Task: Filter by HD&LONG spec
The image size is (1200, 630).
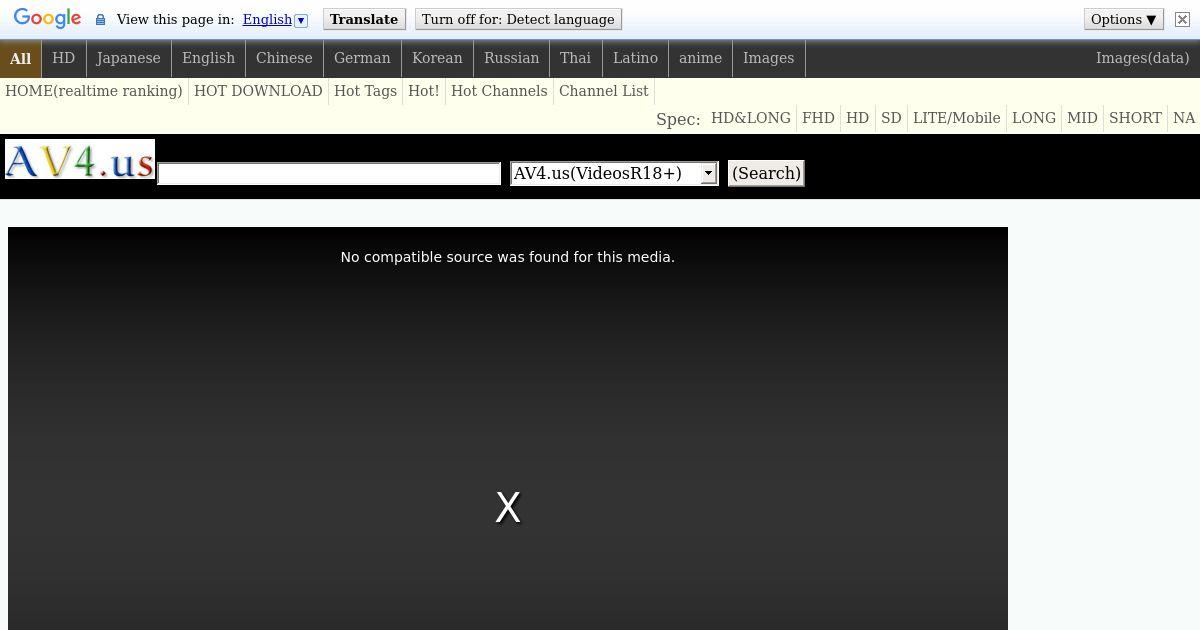Action: point(751,118)
